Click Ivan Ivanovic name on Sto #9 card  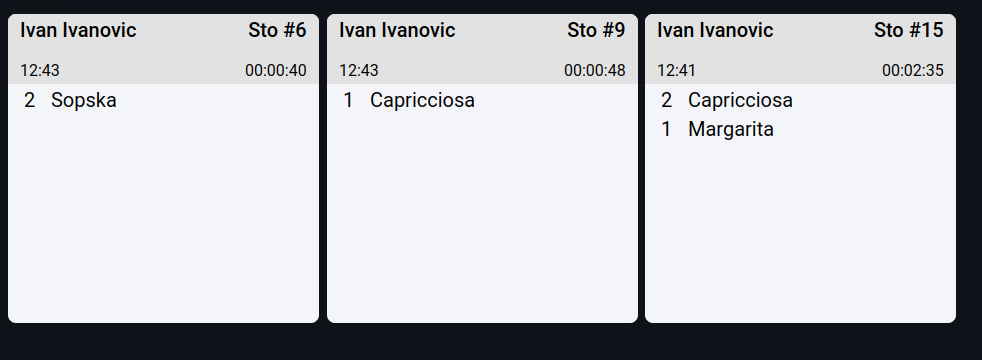tap(397, 30)
